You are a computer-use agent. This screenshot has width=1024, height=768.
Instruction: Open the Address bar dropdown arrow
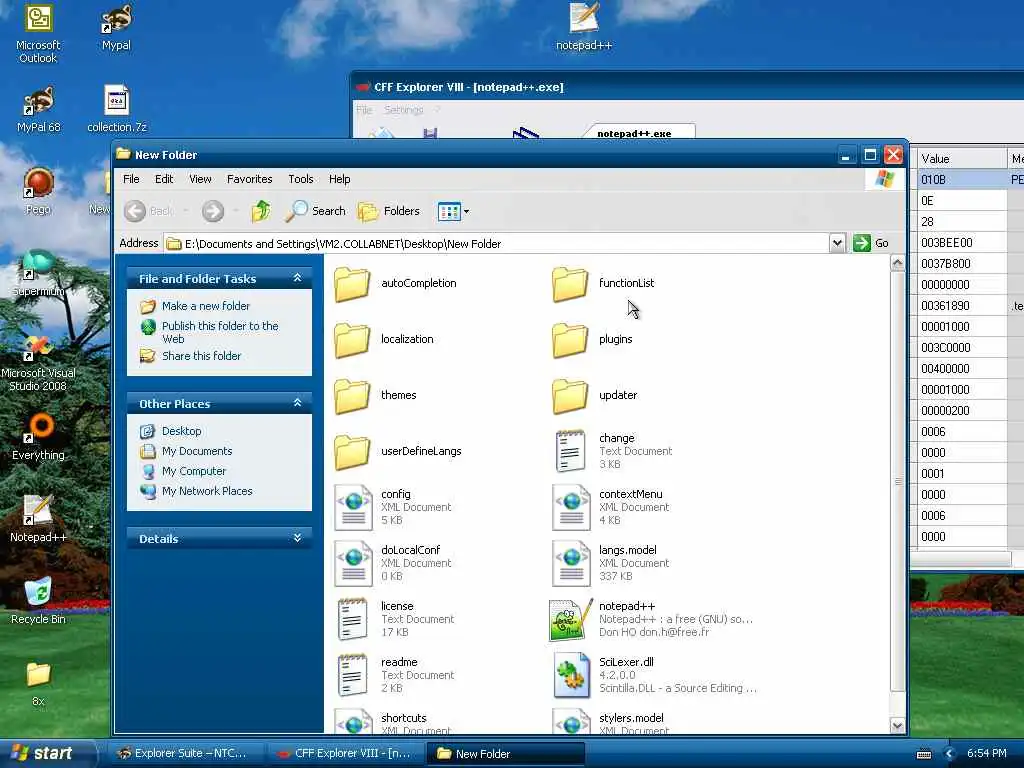coord(837,244)
